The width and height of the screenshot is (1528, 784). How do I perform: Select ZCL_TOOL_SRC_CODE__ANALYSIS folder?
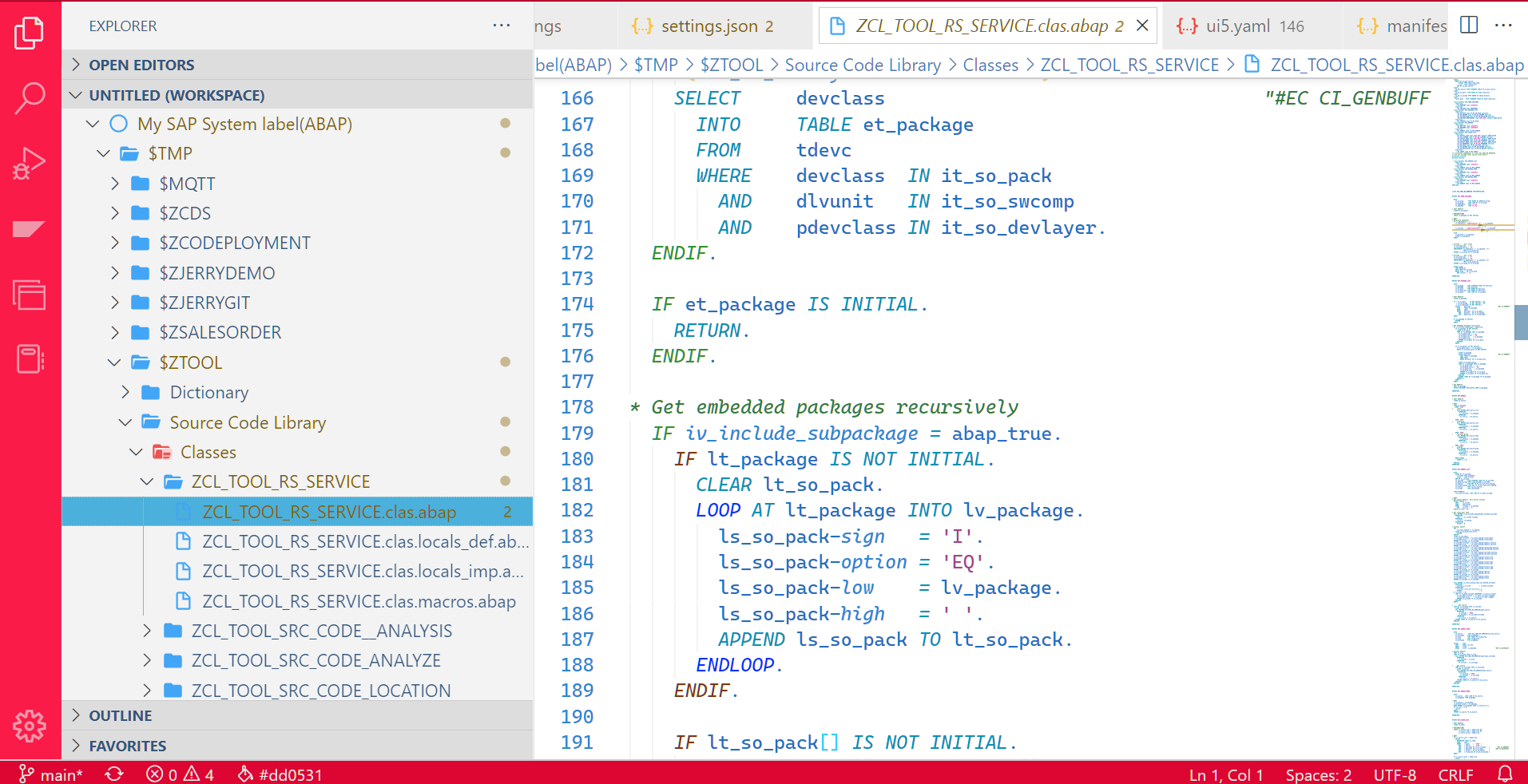[x=297, y=631]
